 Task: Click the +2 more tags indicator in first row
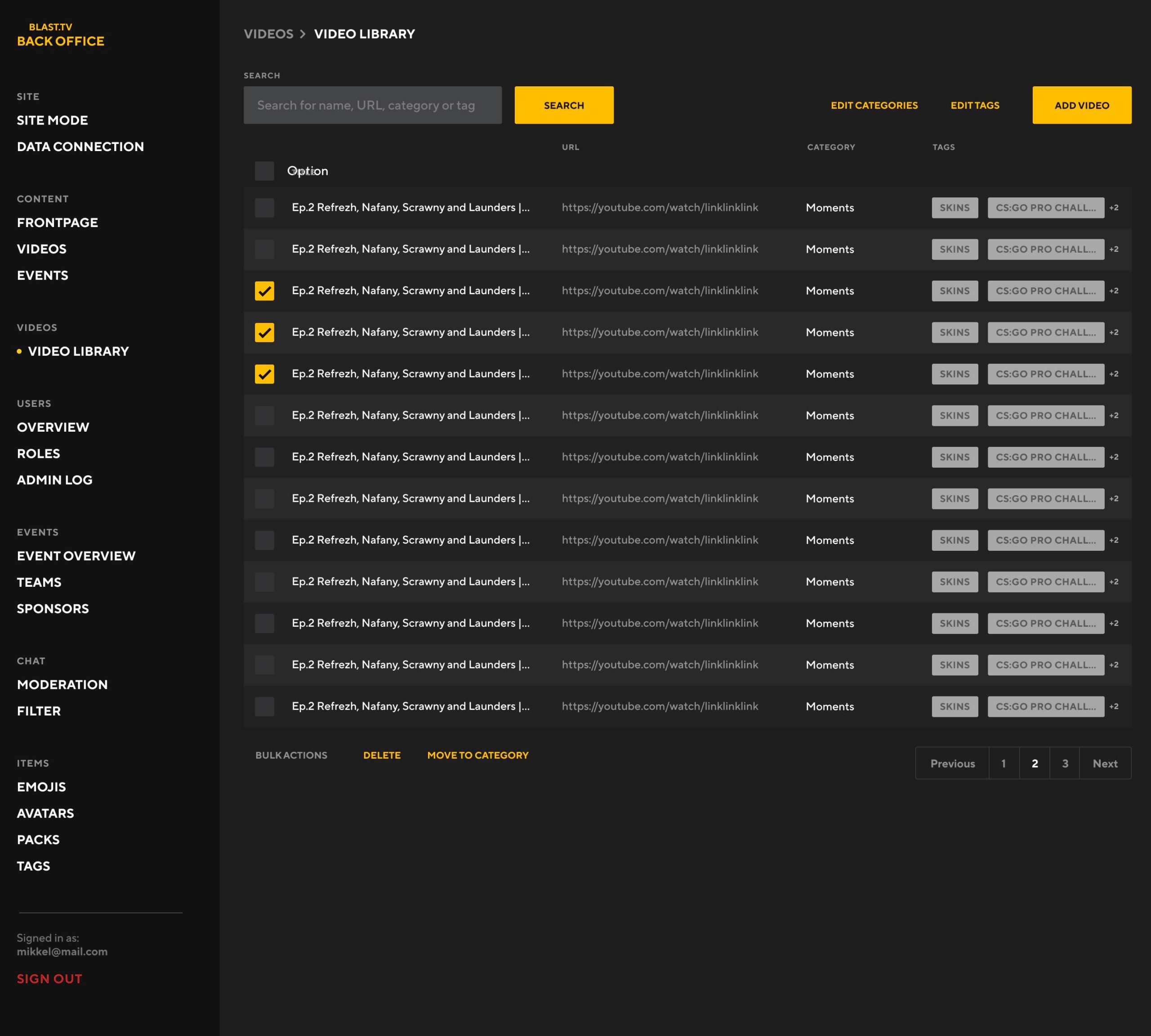pyautogui.click(x=1113, y=208)
